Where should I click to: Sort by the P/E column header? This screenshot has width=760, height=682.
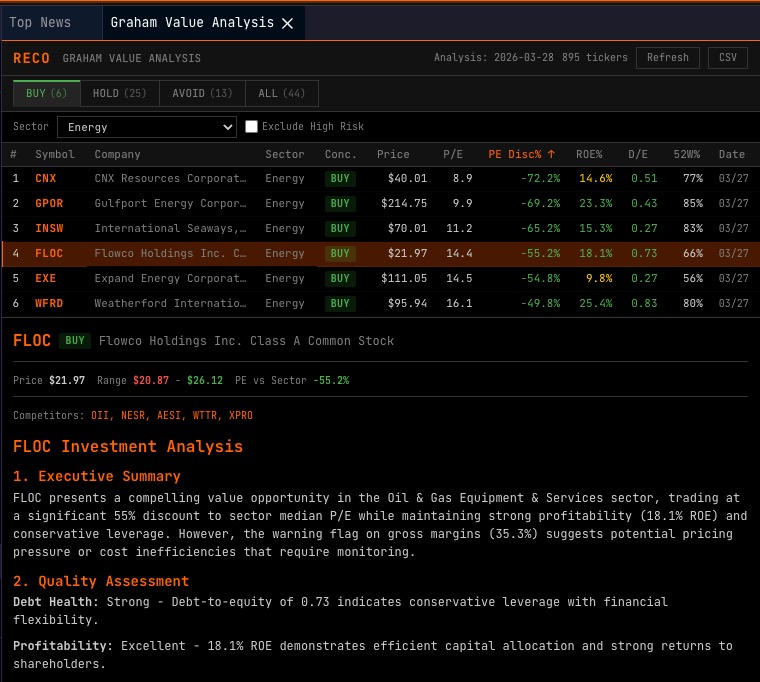coord(453,155)
